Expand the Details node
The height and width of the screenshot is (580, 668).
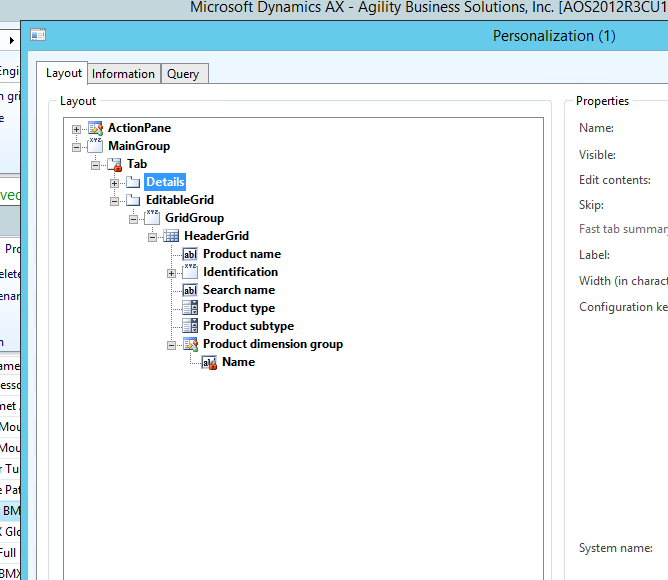pyautogui.click(x=114, y=183)
